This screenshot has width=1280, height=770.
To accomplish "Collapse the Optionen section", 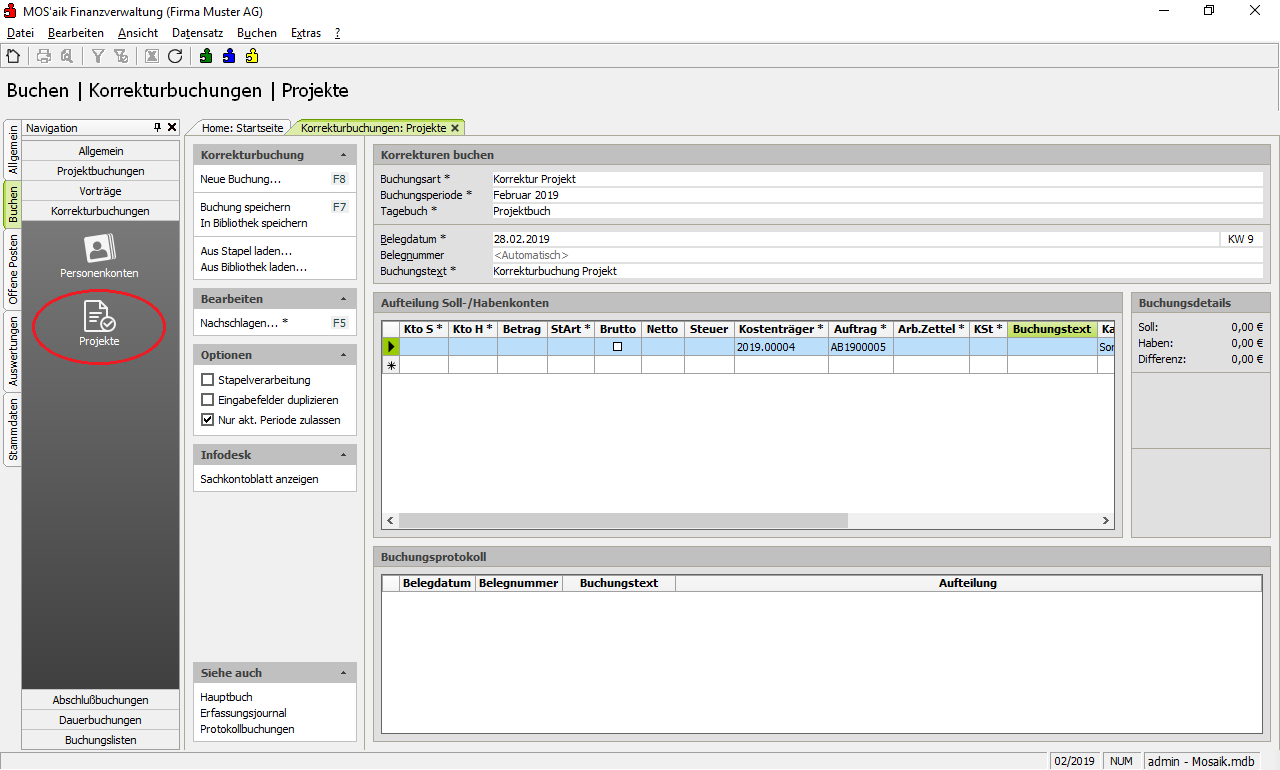I will (x=344, y=355).
